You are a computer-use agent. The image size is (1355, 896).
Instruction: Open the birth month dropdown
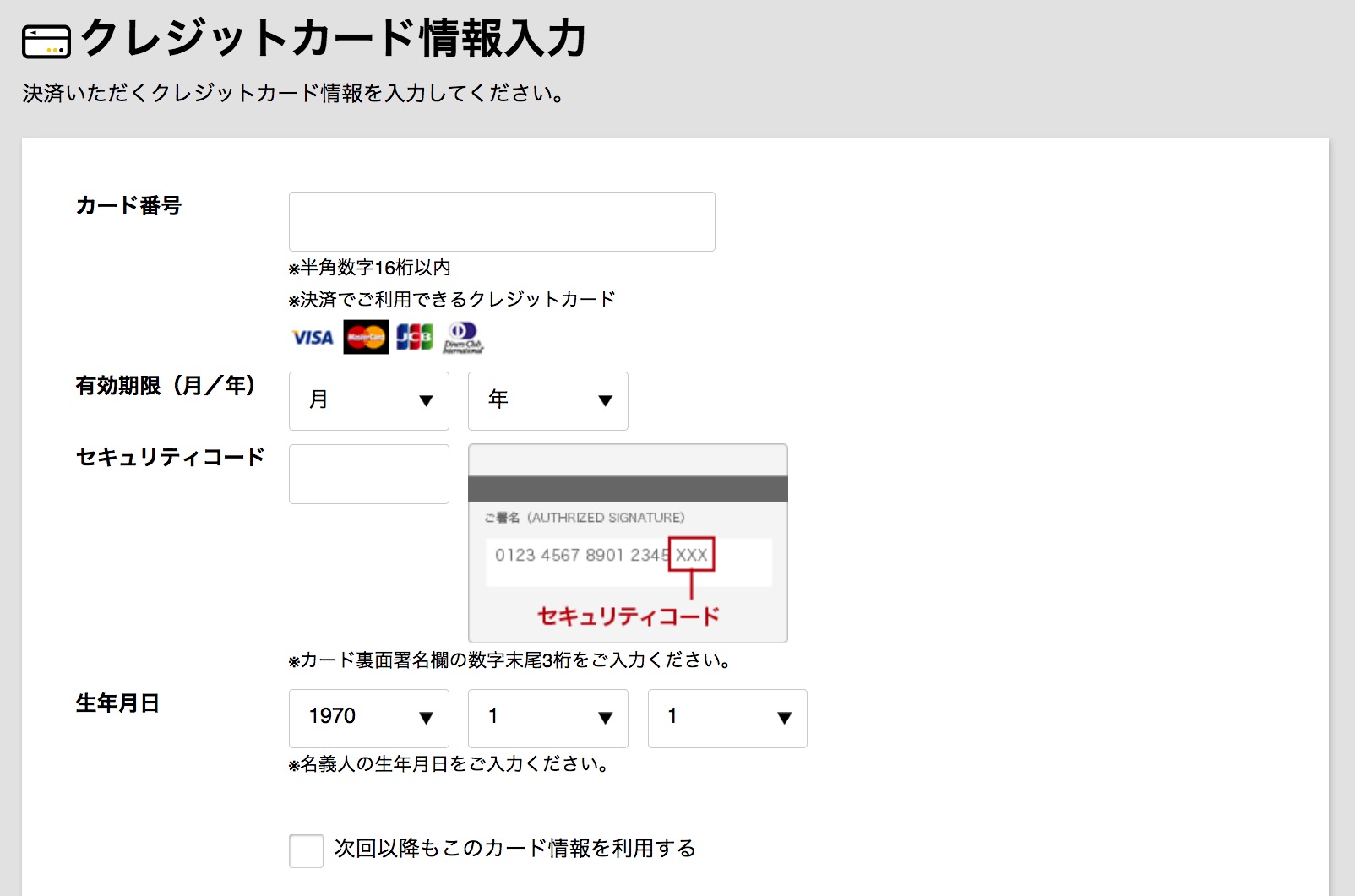548,718
